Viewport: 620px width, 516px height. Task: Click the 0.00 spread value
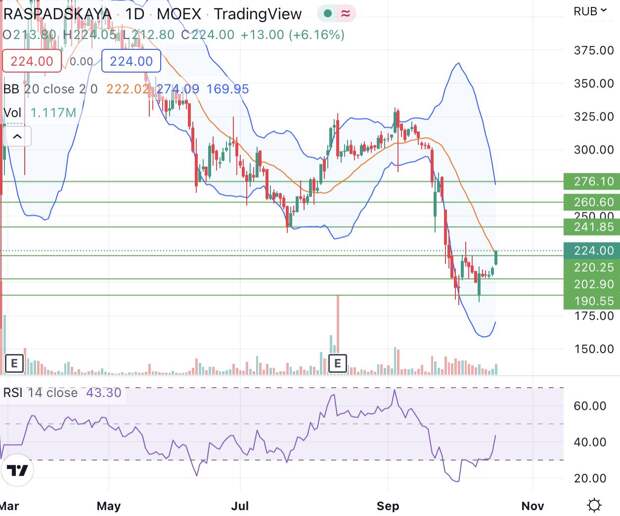81,61
